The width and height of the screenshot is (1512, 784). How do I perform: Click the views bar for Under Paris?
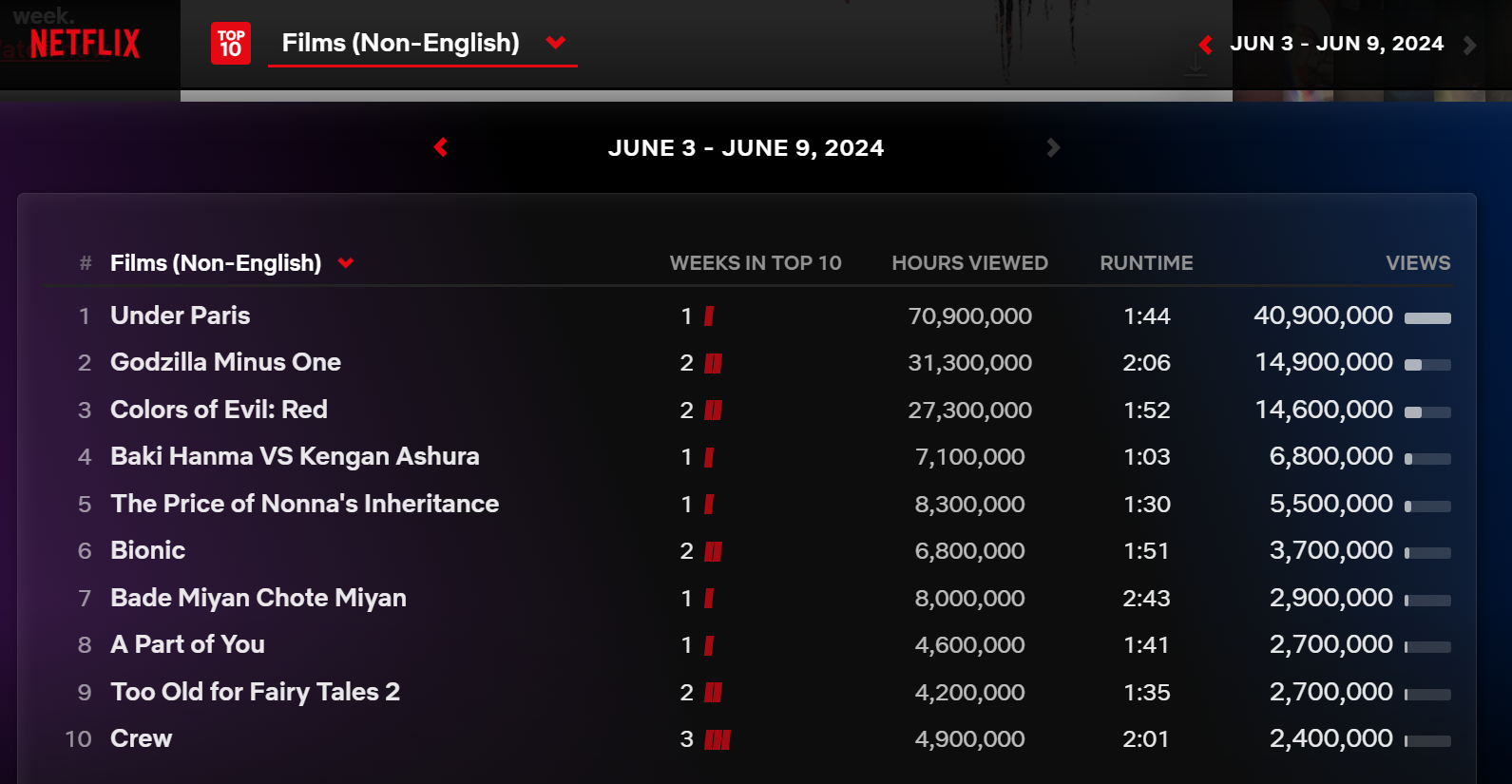point(1427,317)
